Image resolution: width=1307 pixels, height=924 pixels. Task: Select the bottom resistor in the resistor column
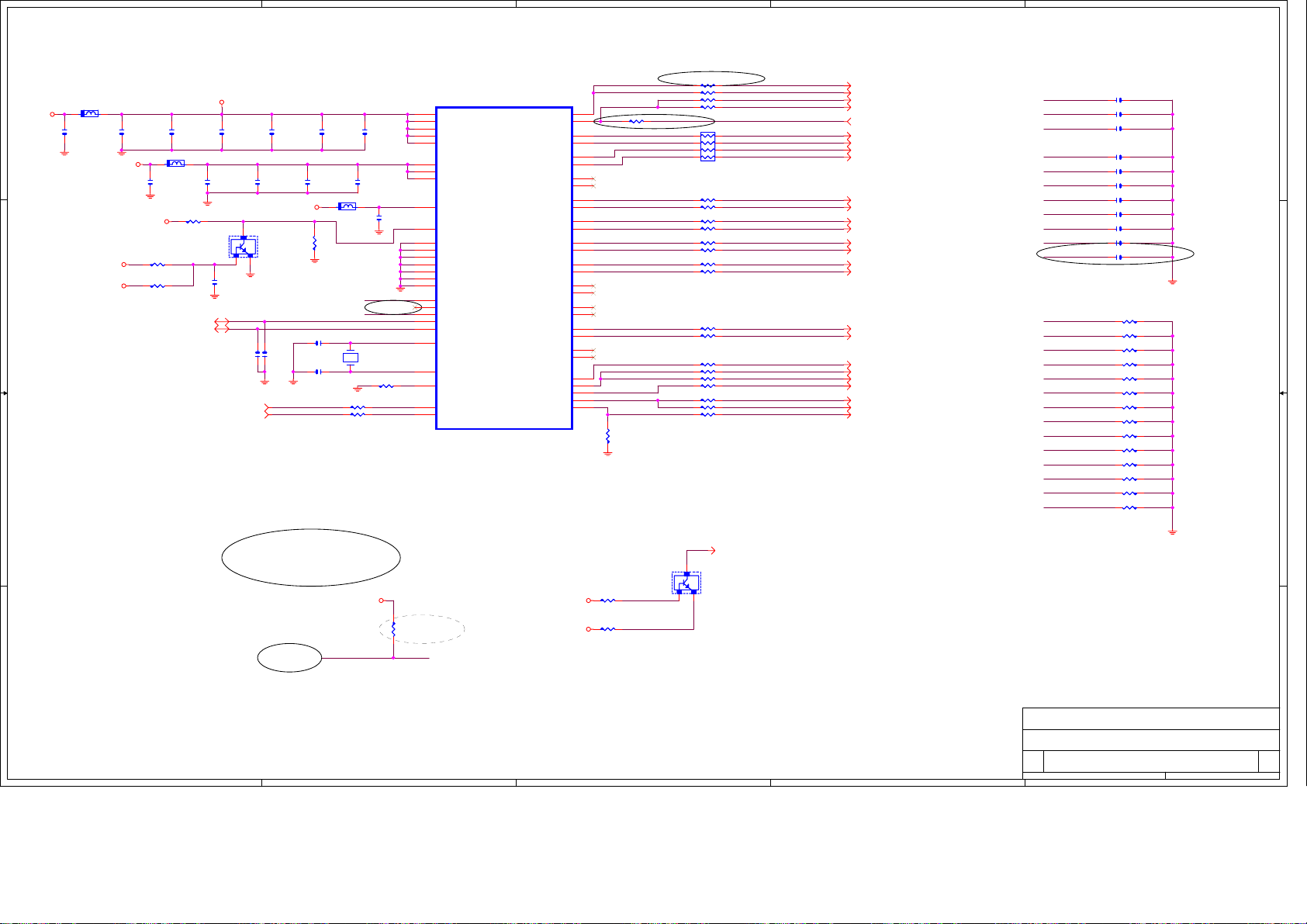(x=1130, y=507)
